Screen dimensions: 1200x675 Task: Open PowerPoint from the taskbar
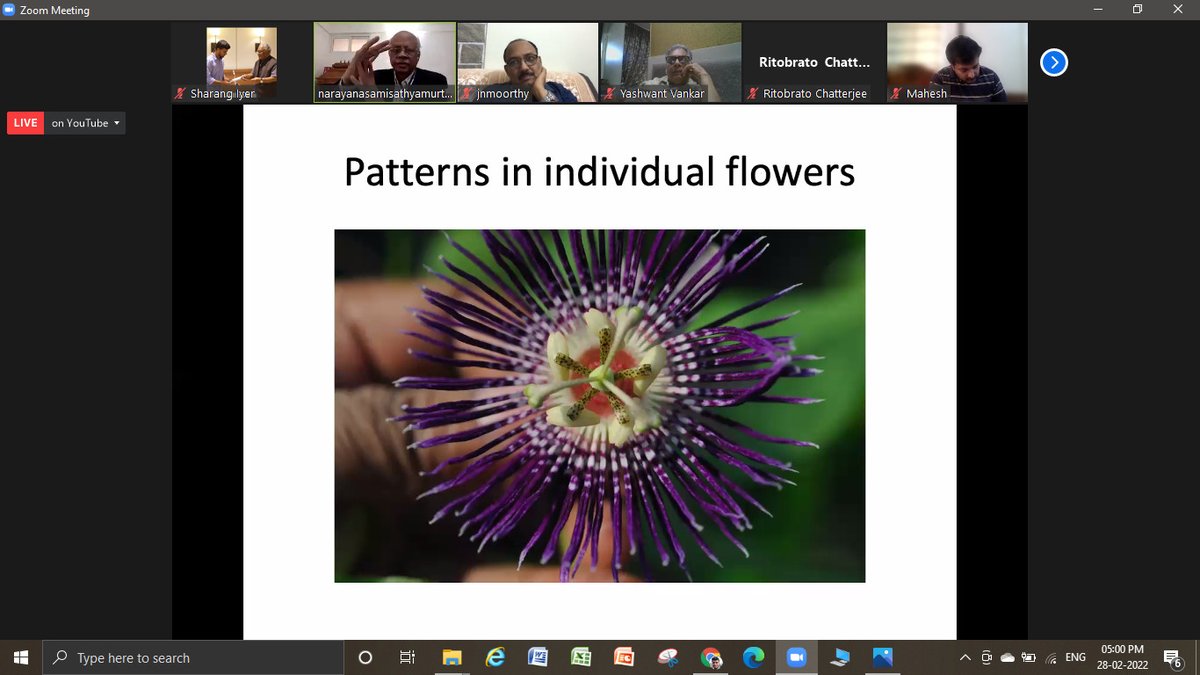624,657
